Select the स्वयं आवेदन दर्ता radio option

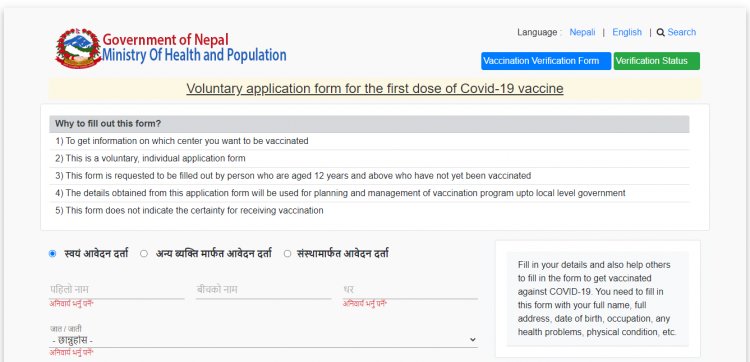(x=52, y=254)
